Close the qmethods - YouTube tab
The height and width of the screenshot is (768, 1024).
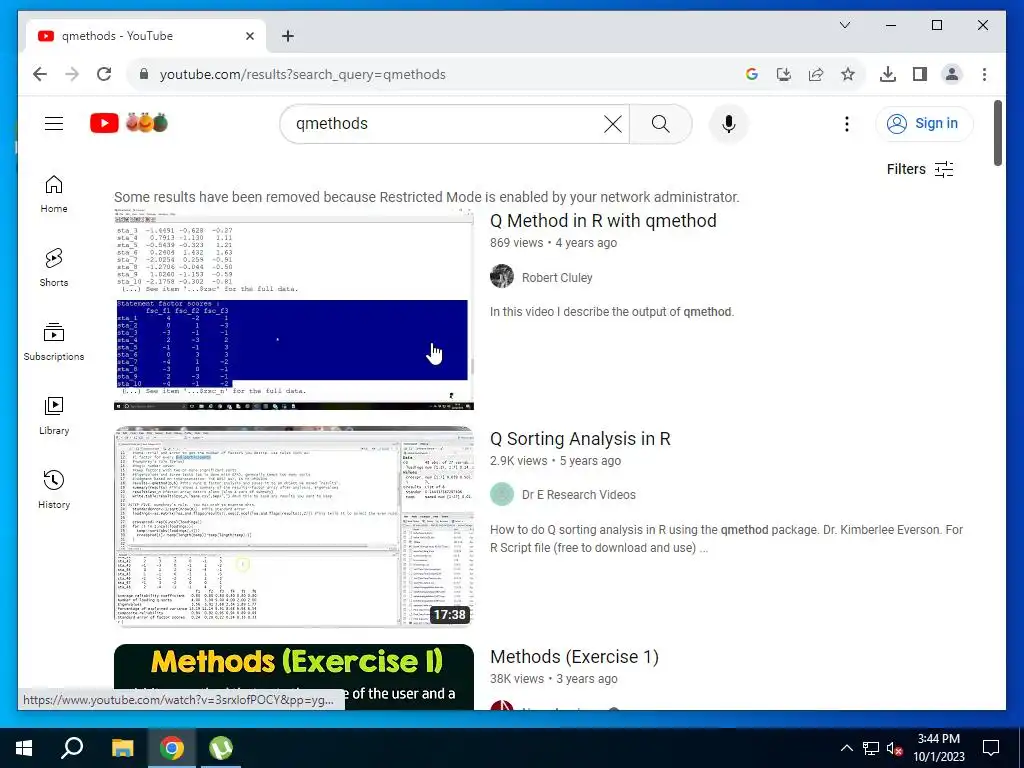(x=249, y=36)
